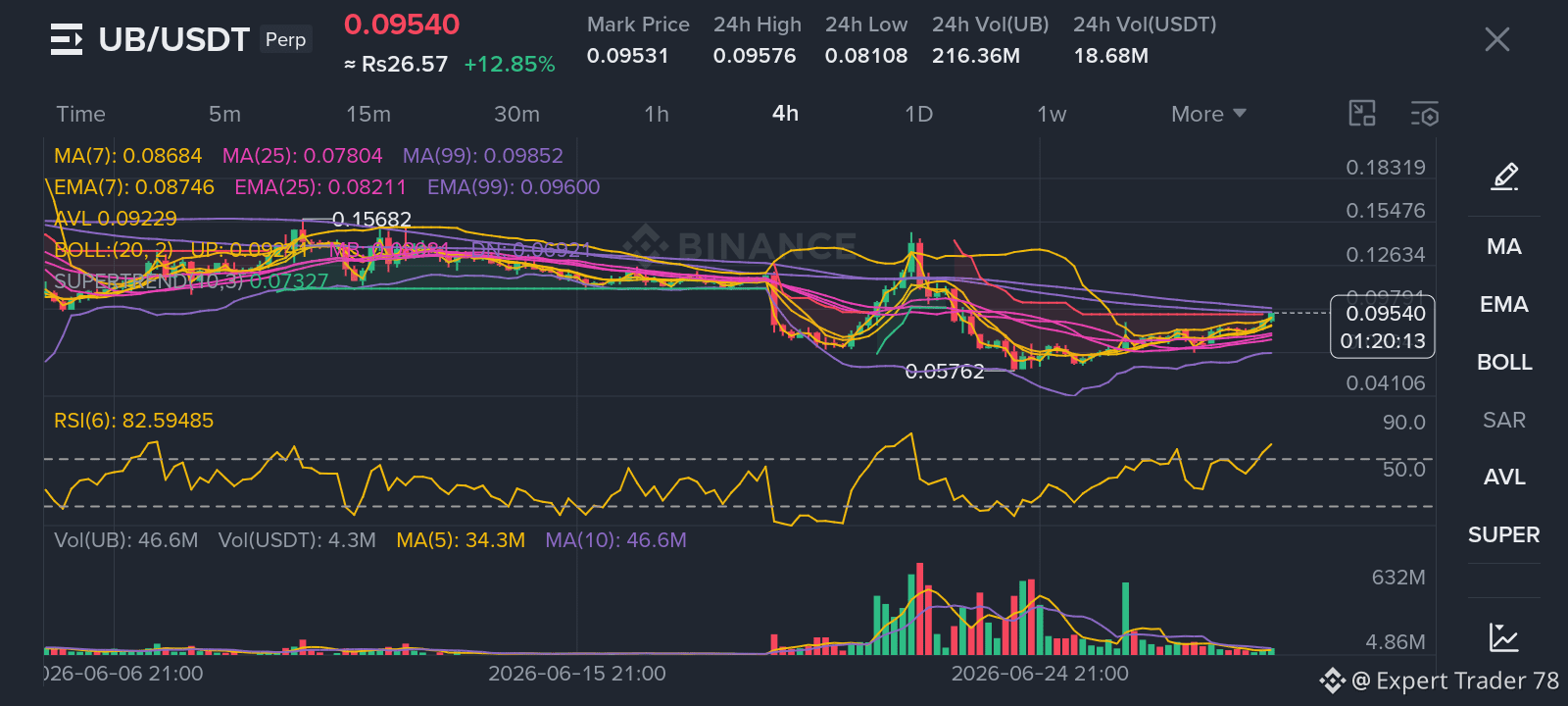Toggle the AVL indicator
Image resolution: width=1568 pixels, height=706 pixels.
pos(1504,477)
